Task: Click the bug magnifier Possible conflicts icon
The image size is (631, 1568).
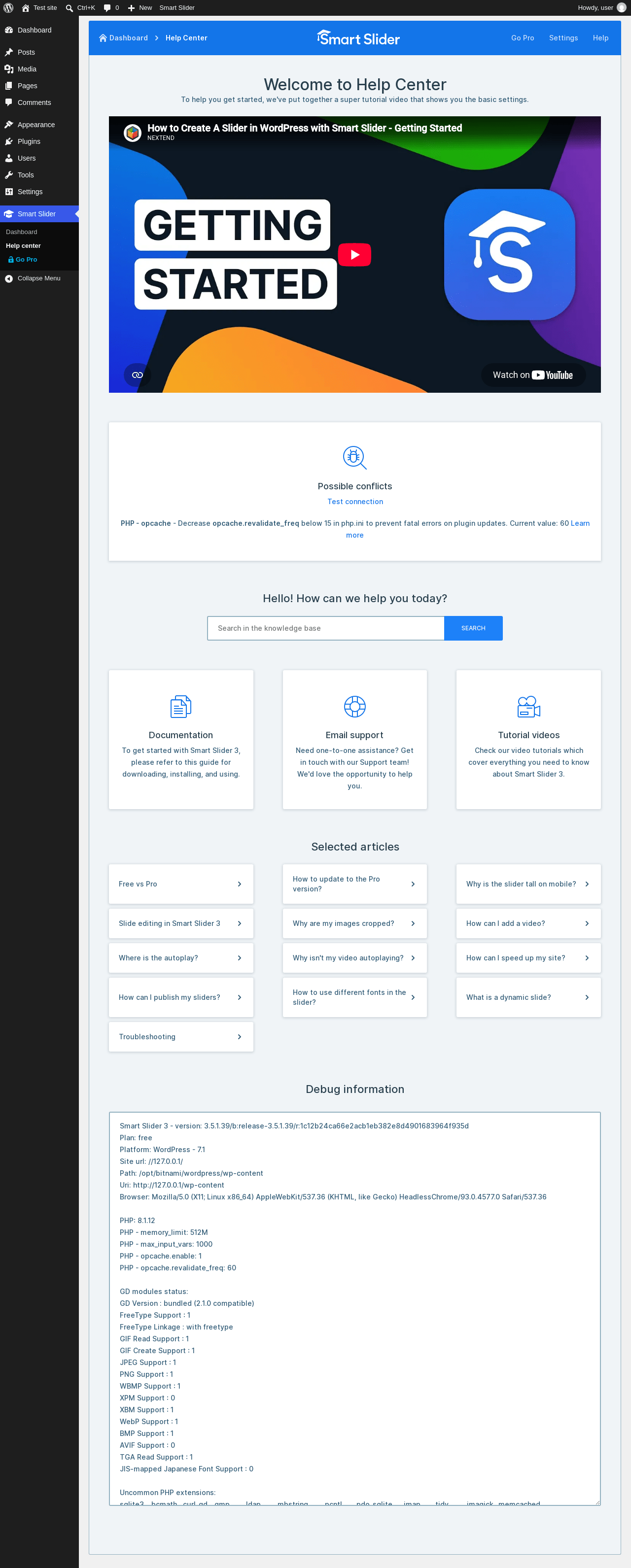Action: coord(354,458)
